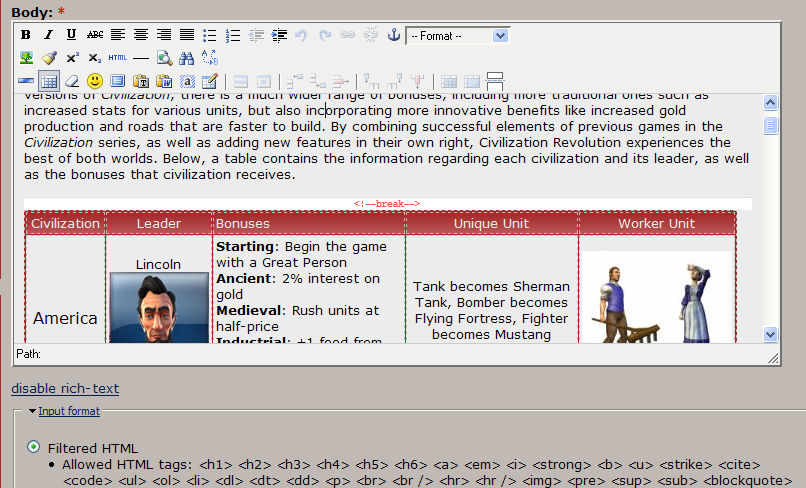The width and height of the screenshot is (806, 488).
Task: Click the editor scrollbar thumb
Action: click(x=770, y=125)
